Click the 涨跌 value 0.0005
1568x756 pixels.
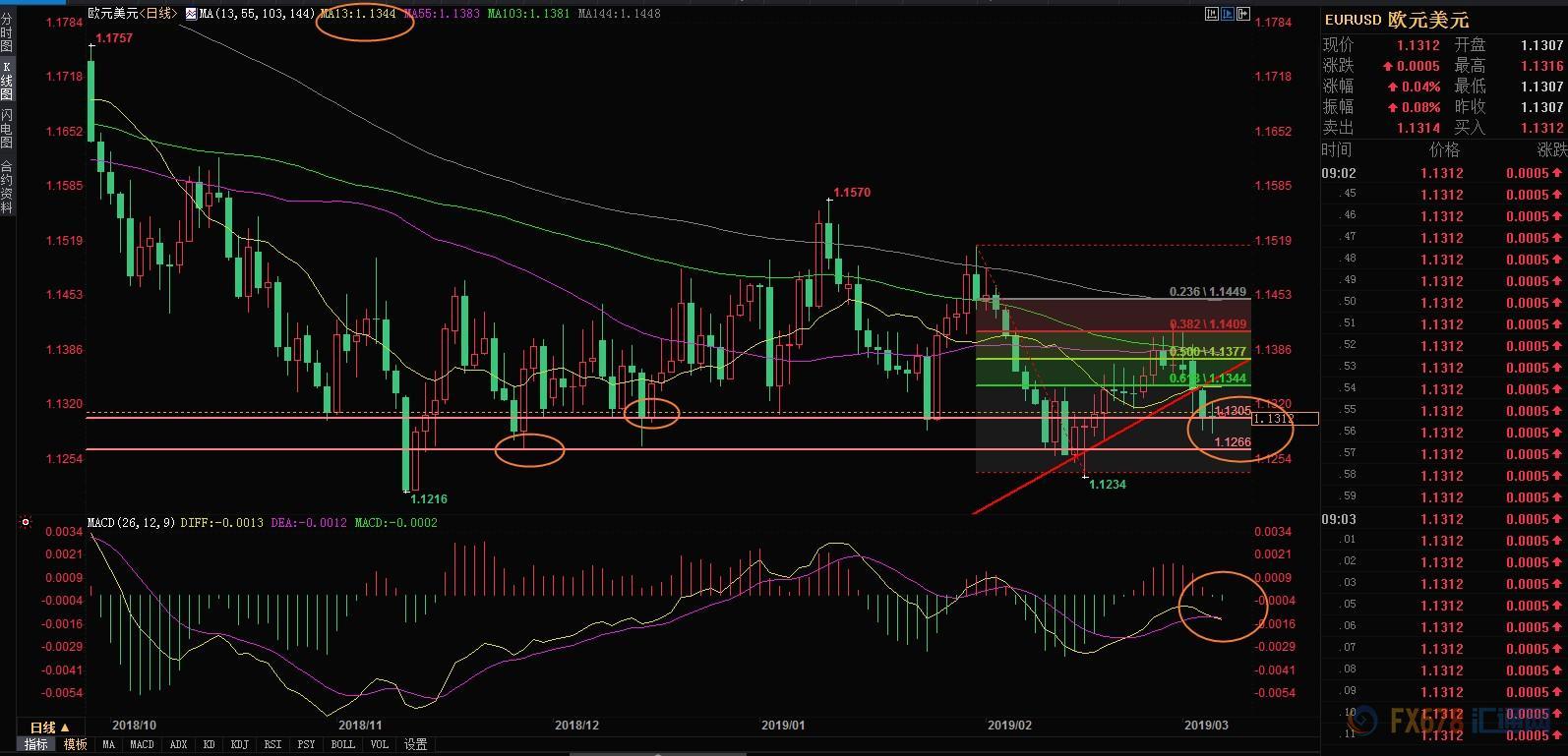click(1417, 66)
